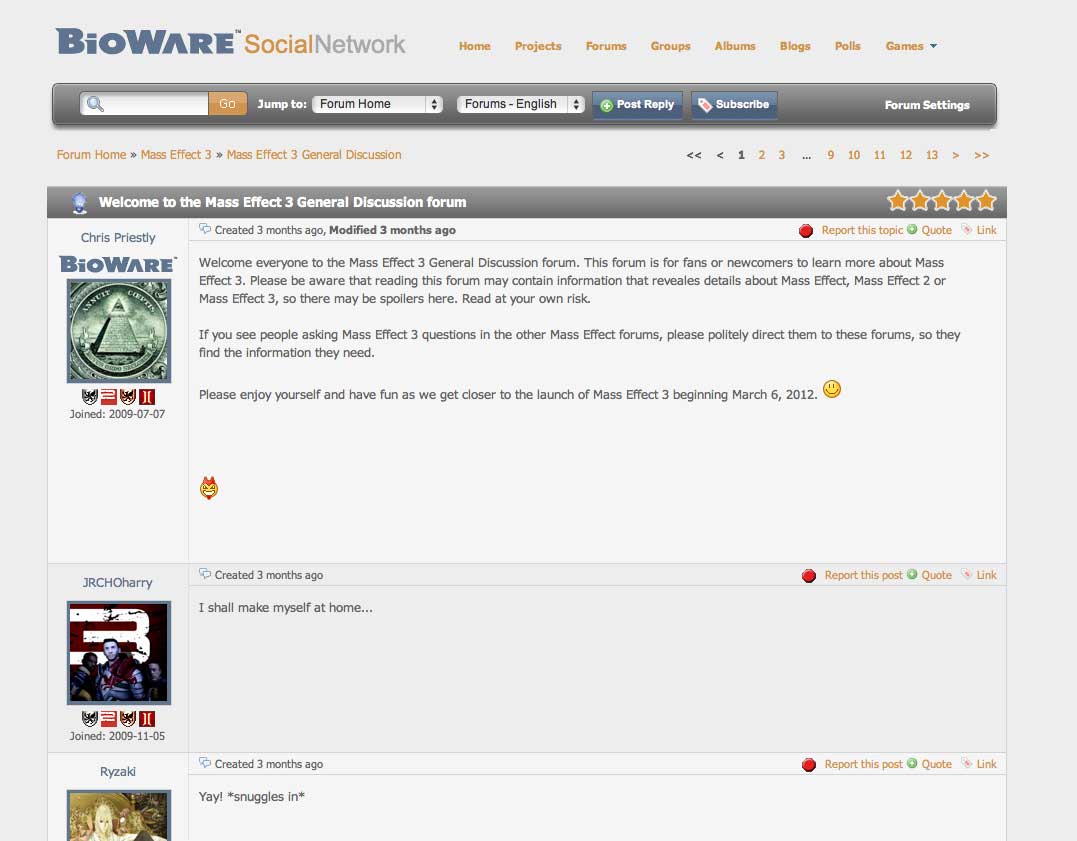The image size is (1077, 841).
Task: Rate topic with the third star
Action: coord(942,201)
